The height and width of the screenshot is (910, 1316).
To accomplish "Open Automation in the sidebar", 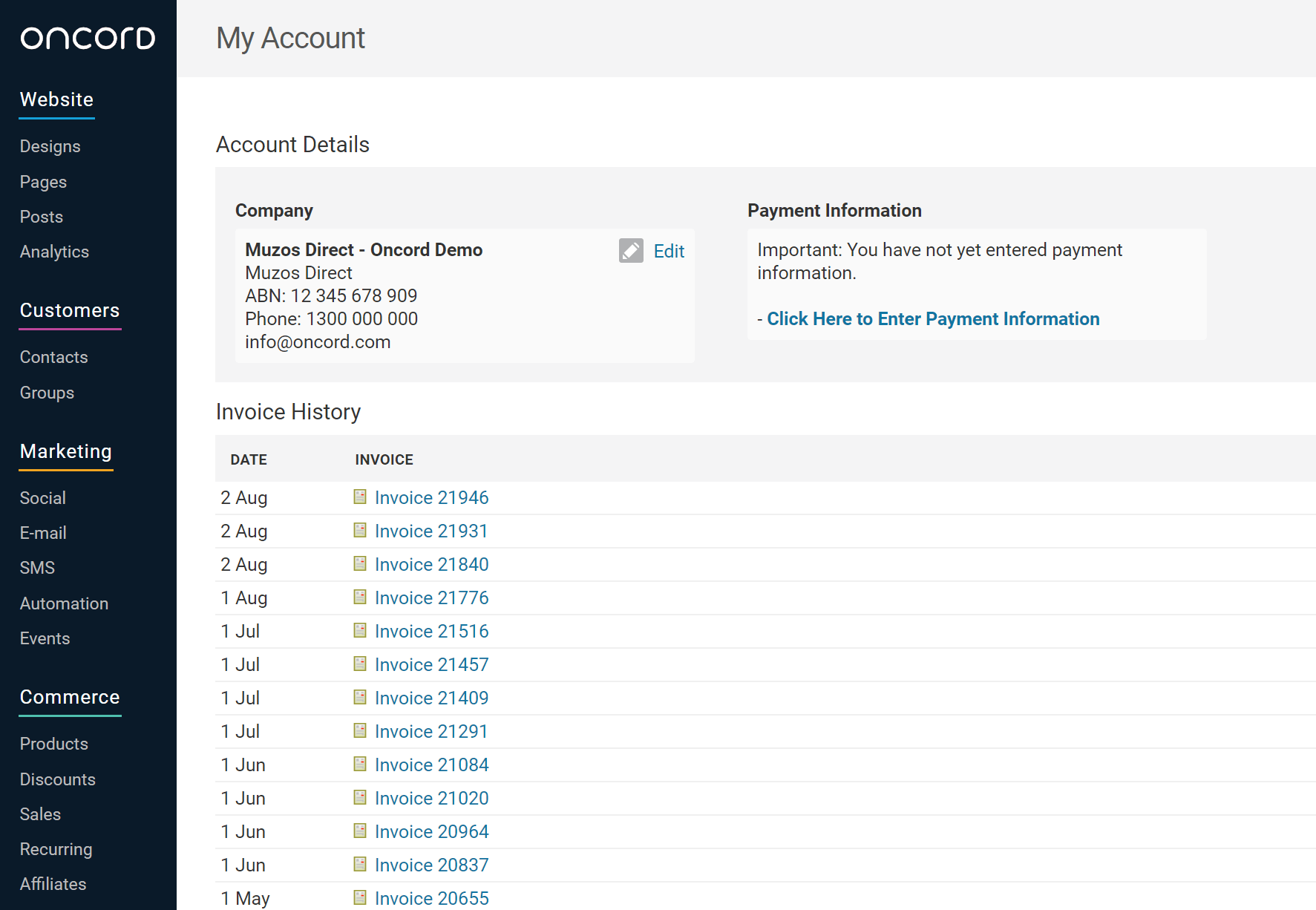I will point(64,603).
